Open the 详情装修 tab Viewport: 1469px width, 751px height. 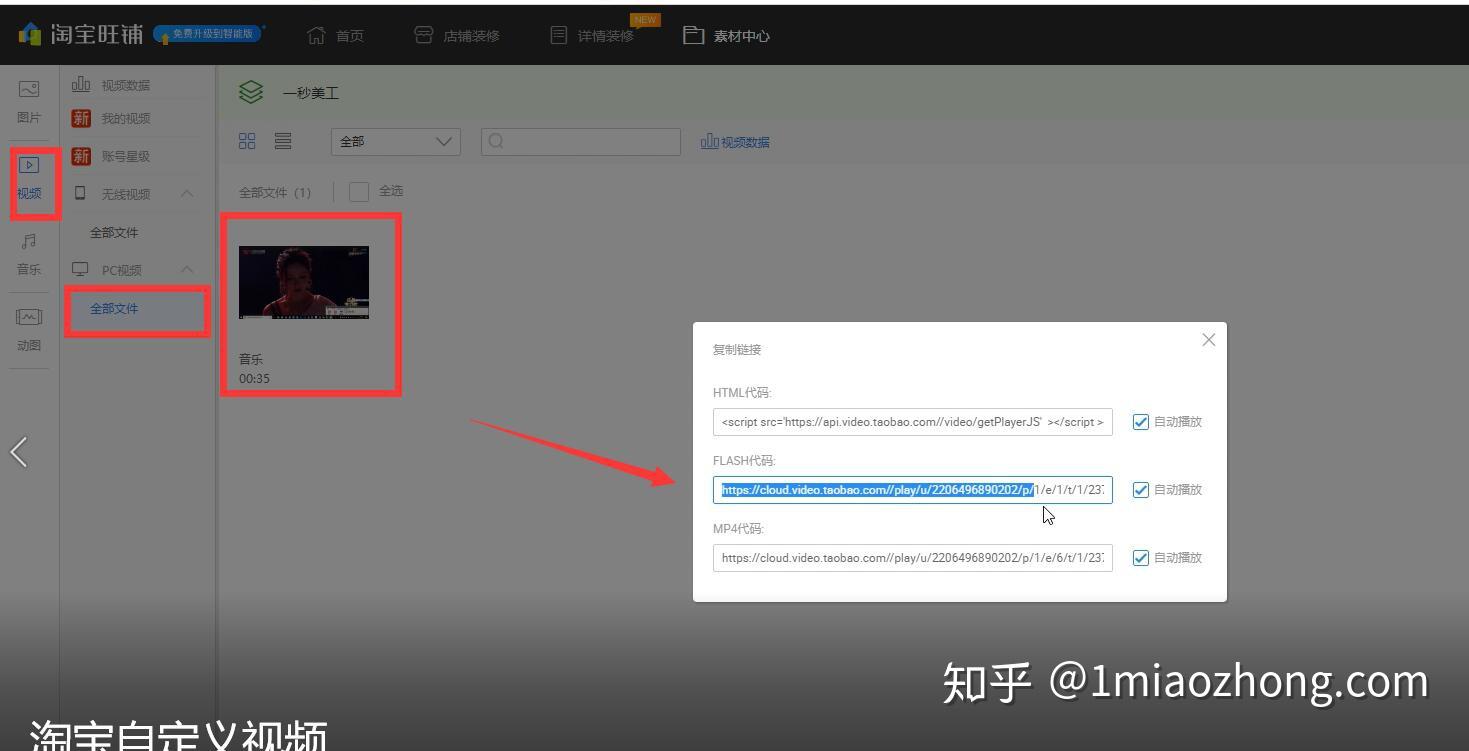pos(592,36)
